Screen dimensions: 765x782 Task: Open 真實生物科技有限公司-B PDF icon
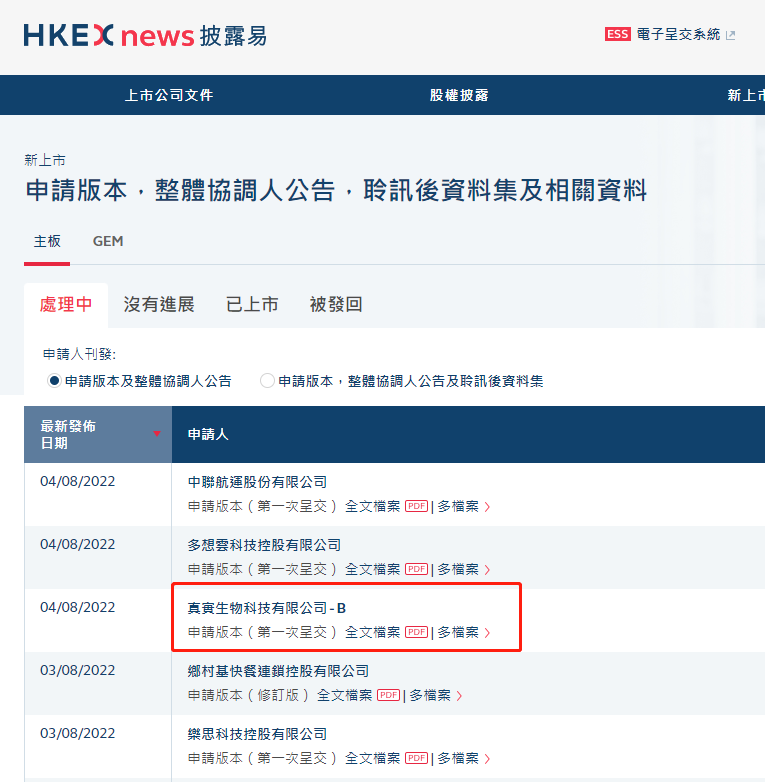(x=416, y=632)
